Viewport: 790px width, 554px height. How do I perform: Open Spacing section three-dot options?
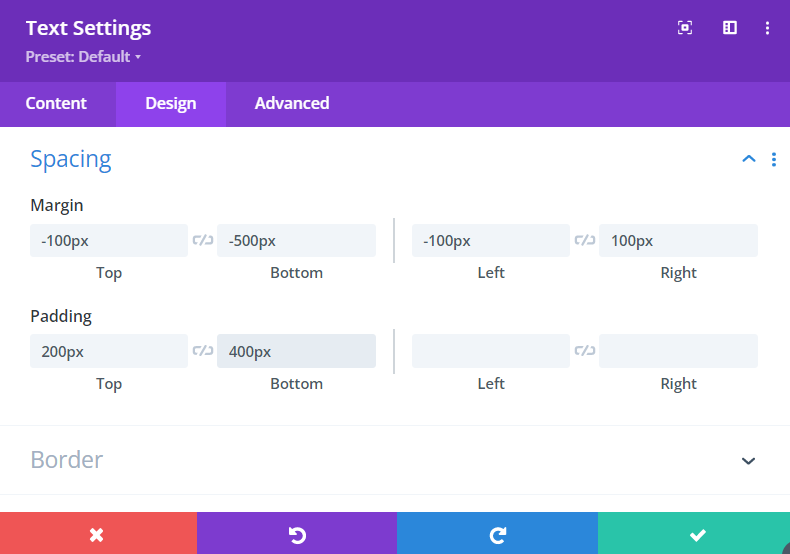tap(774, 160)
